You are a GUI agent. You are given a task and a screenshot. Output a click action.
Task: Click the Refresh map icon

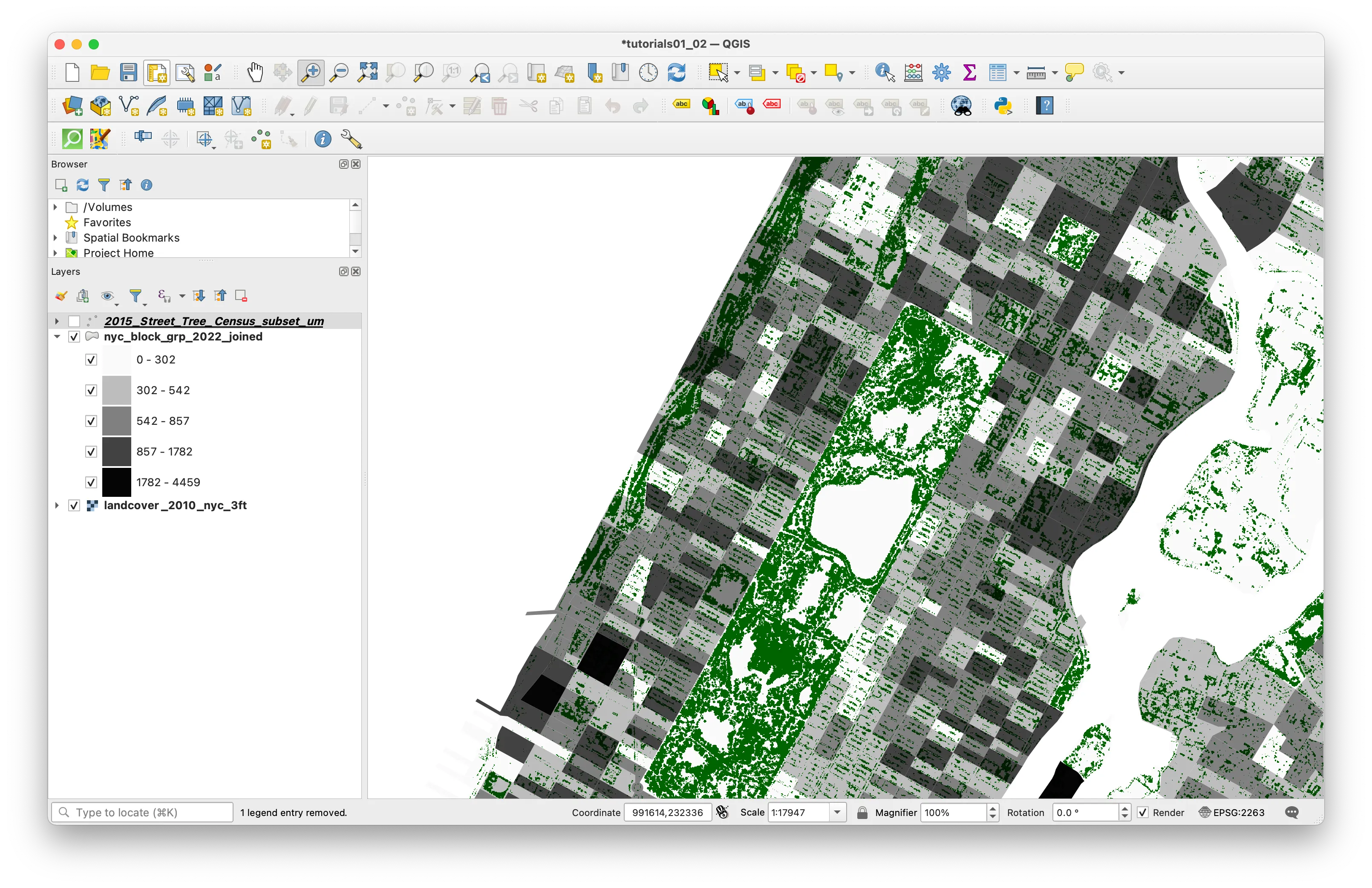[x=676, y=73]
